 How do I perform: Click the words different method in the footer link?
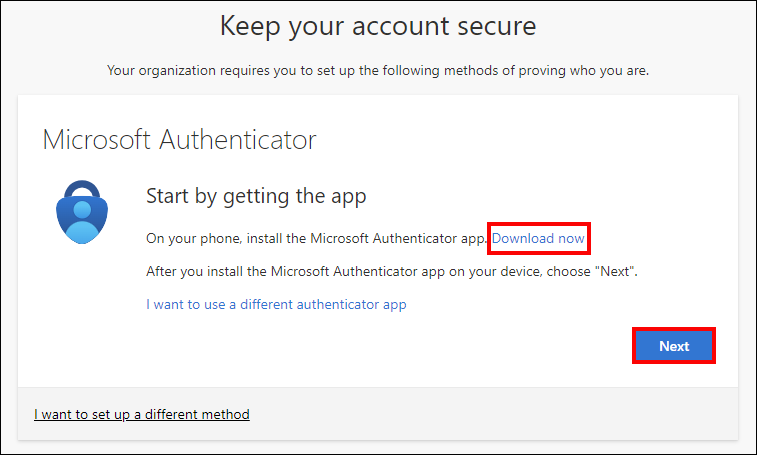pos(197,414)
